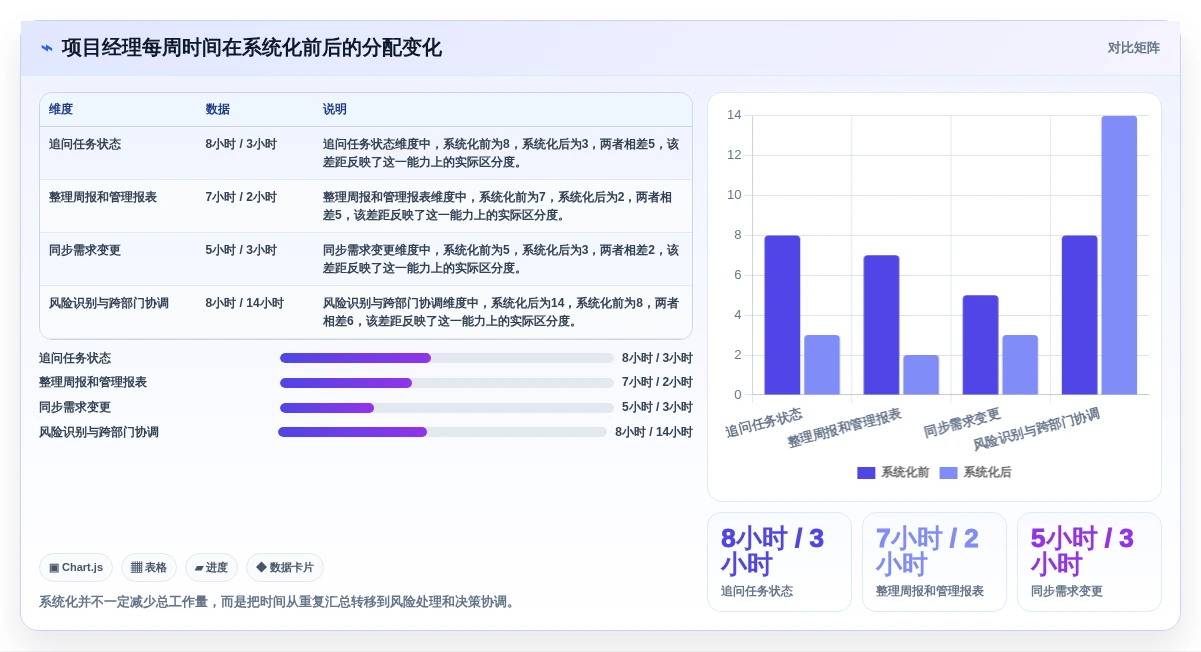Click the 系统化后 bar for 同步需求变更

pos(1020,365)
